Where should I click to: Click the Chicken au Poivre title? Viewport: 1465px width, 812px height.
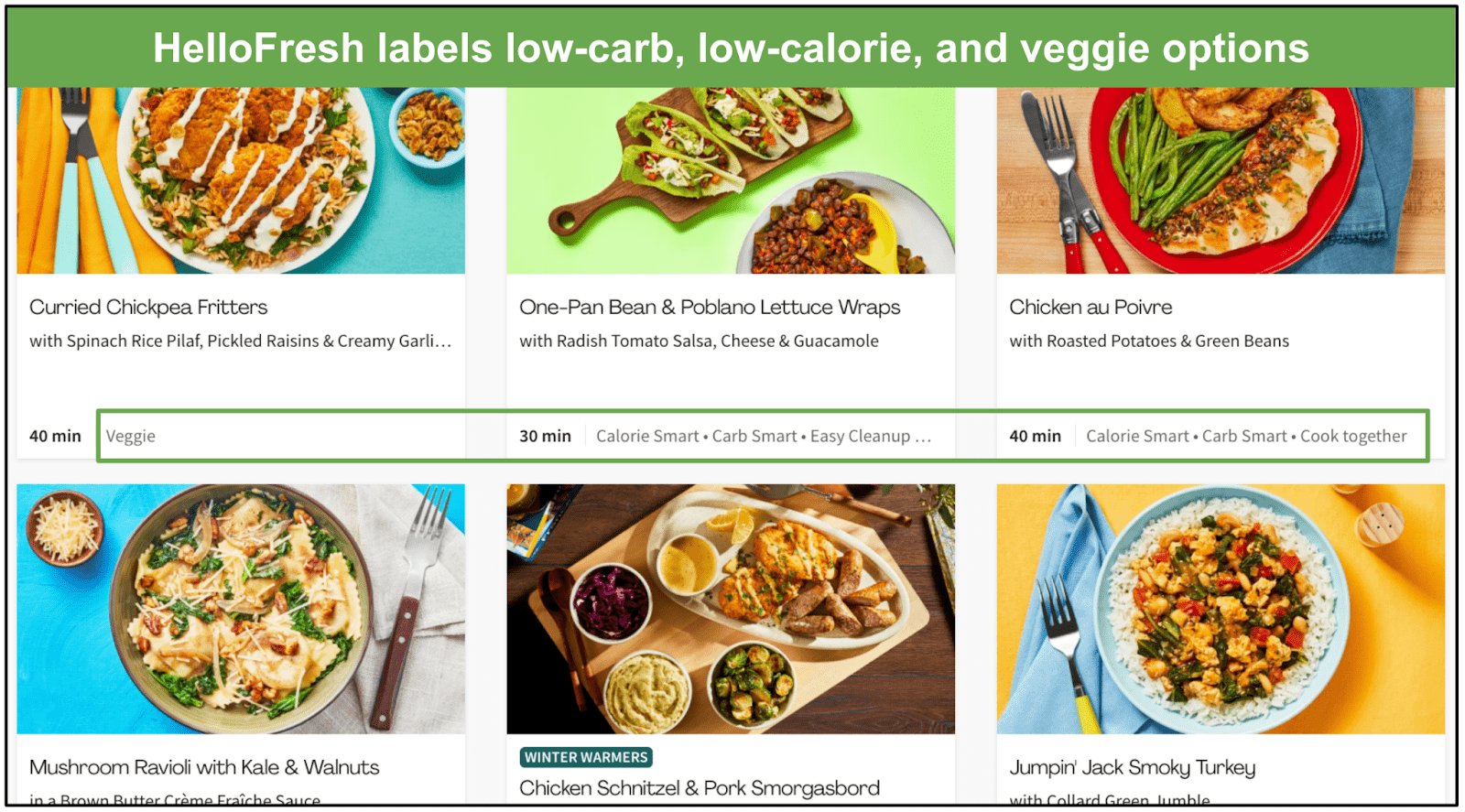point(1091,308)
